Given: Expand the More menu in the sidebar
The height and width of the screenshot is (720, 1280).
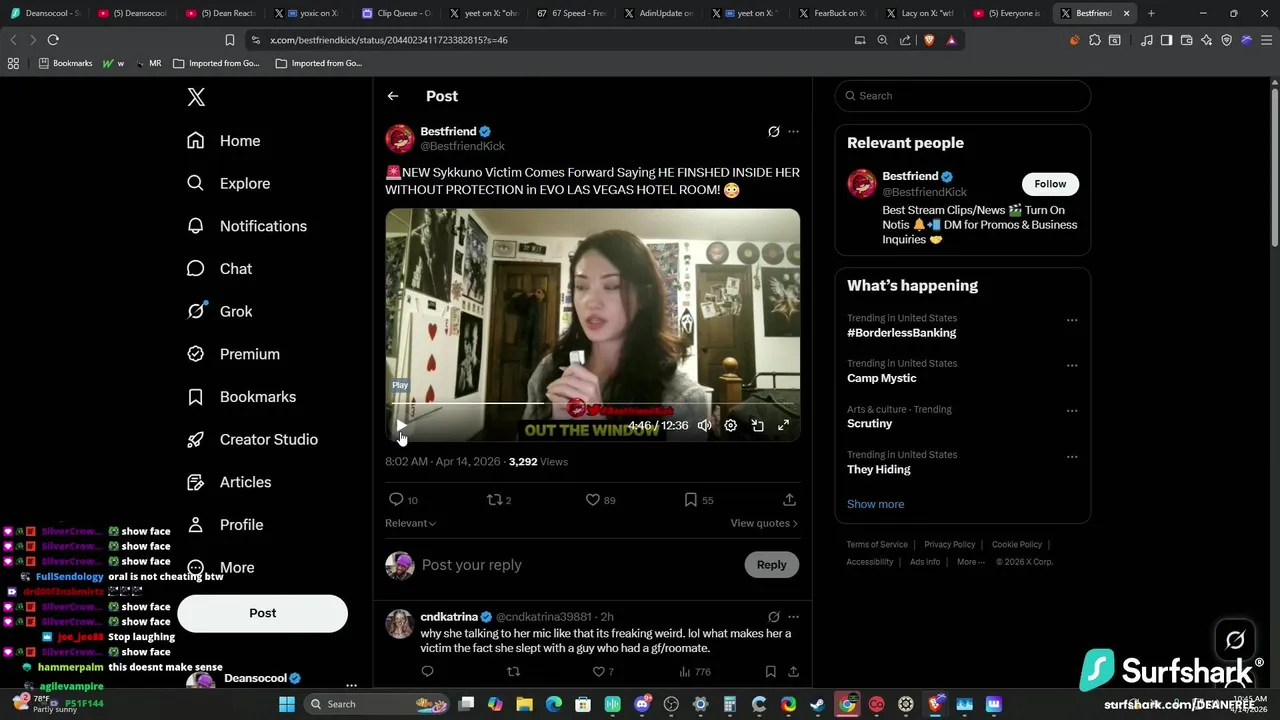Looking at the screenshot, I should 221,567.
